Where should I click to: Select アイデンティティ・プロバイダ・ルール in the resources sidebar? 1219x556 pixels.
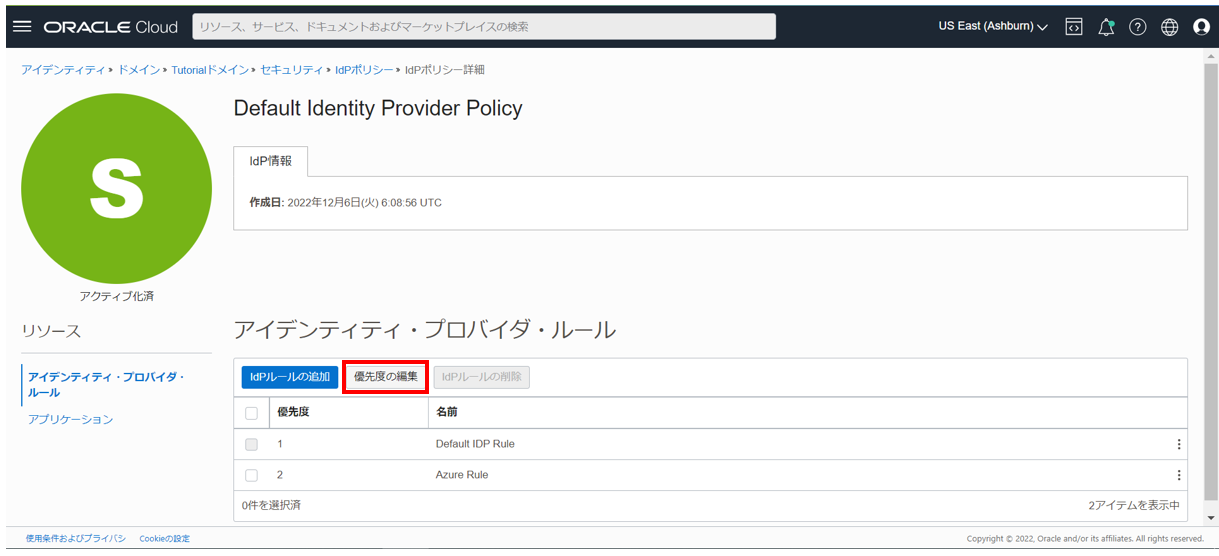pos(106,384)
